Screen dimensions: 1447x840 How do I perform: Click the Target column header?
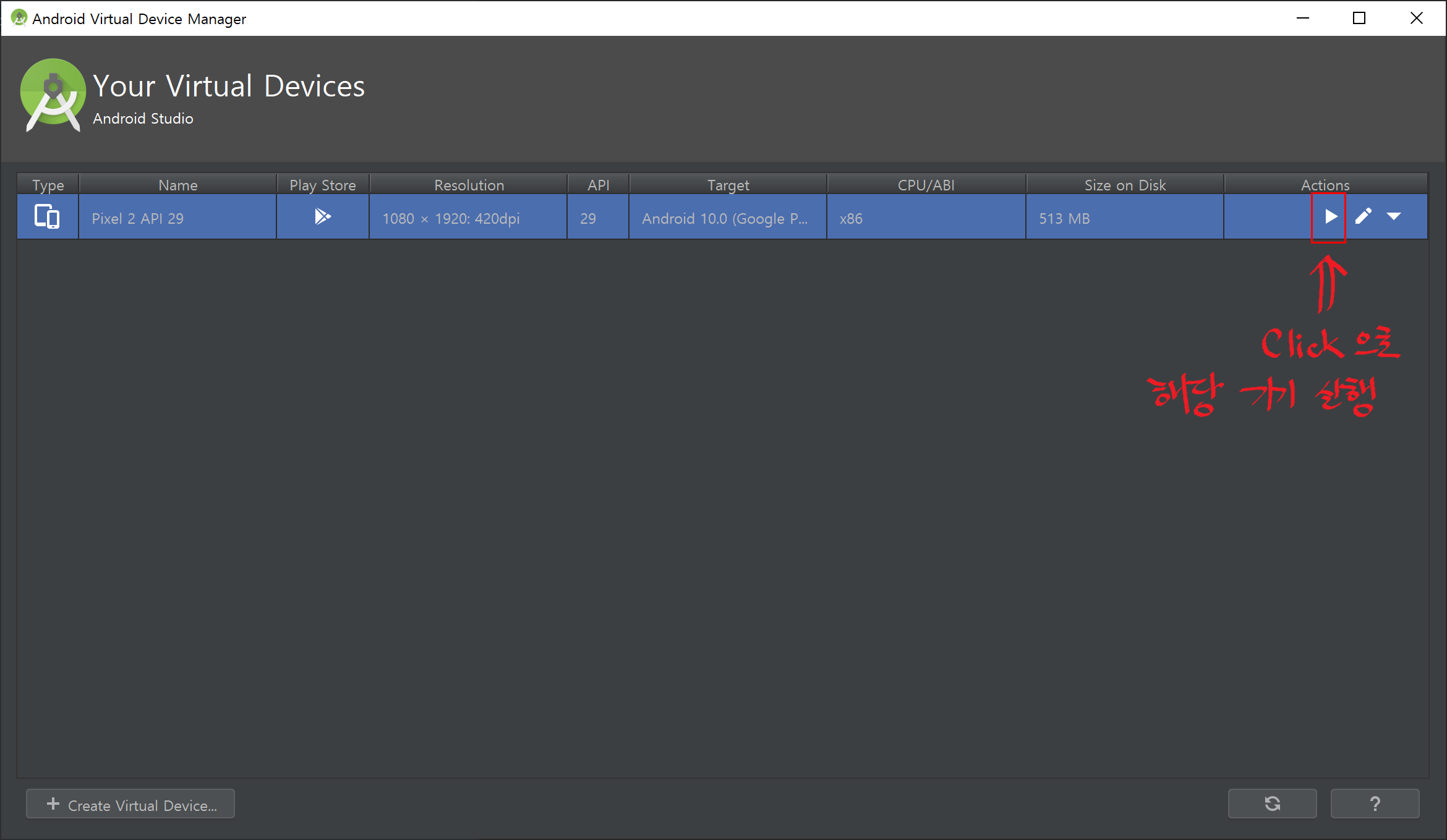[x=728, y=185]
